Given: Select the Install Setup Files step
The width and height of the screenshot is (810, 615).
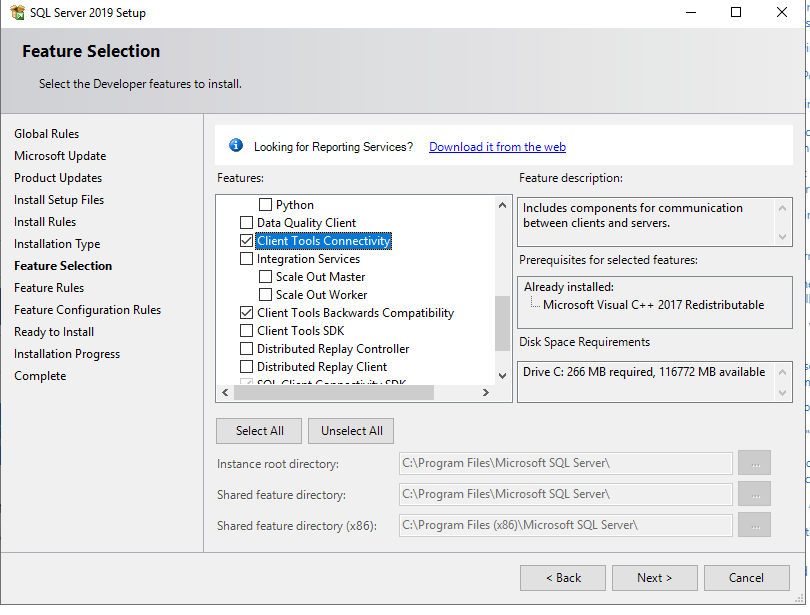Looking at the screenshot, I should coord(59,200).
